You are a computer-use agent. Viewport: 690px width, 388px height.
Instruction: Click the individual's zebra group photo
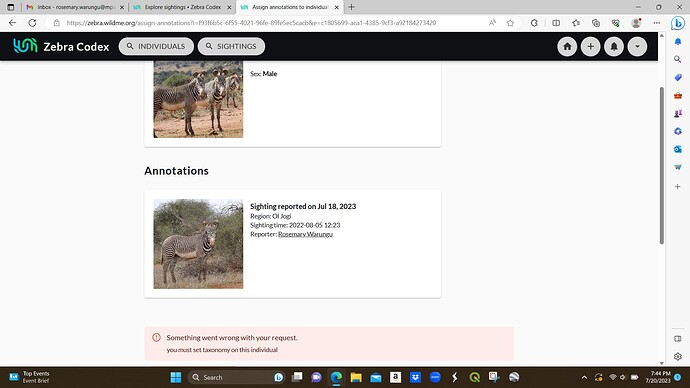point(198,99)
